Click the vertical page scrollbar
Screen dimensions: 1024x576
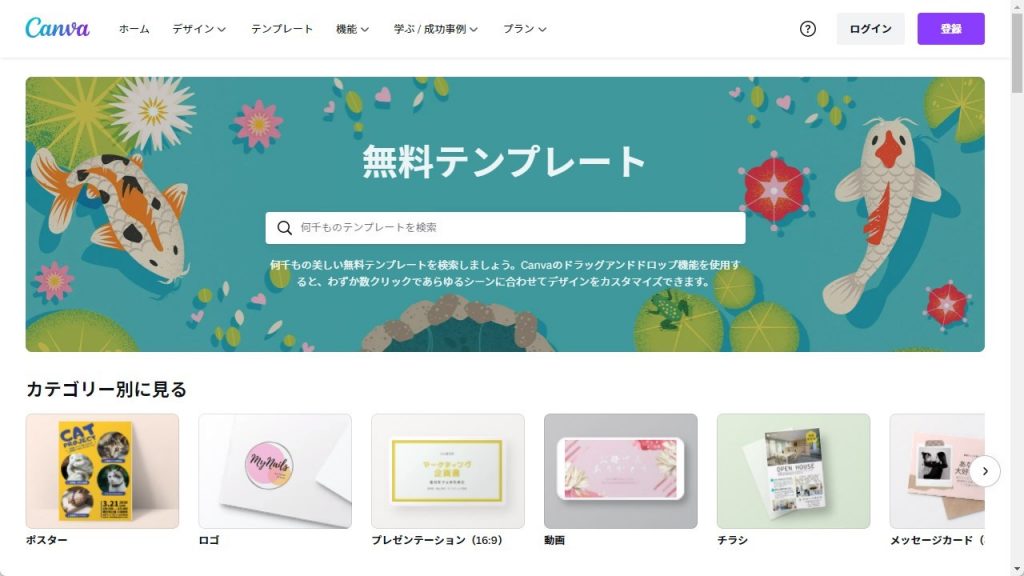pos(1017,288)
